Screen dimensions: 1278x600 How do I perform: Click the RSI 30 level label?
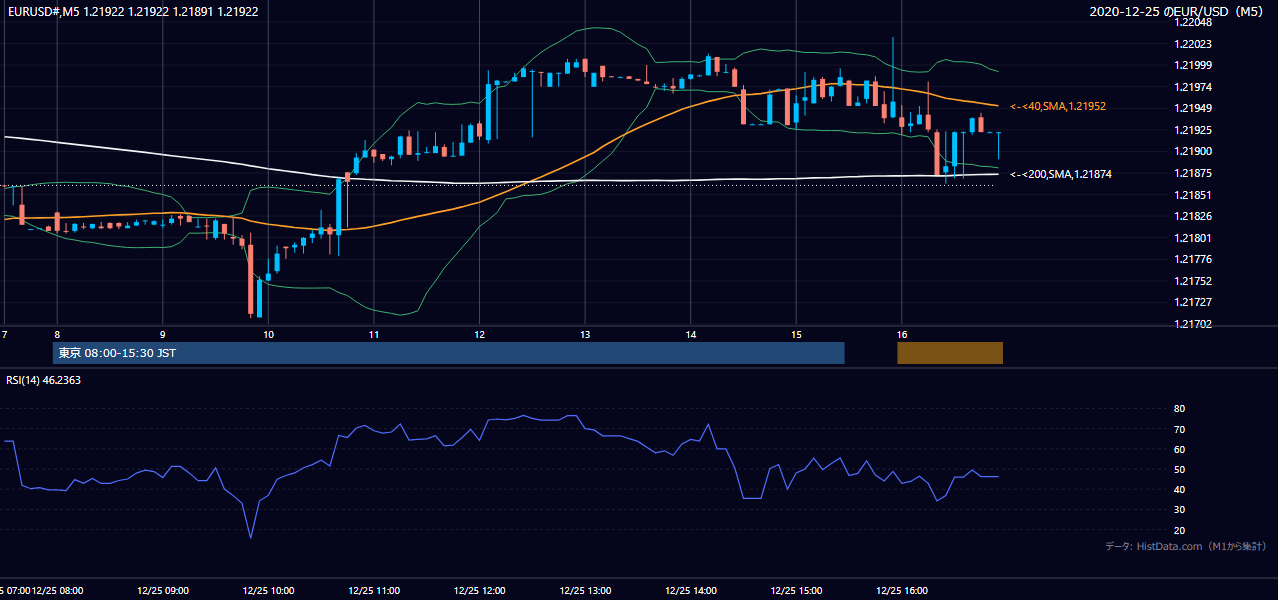[x=1180, y=510]
